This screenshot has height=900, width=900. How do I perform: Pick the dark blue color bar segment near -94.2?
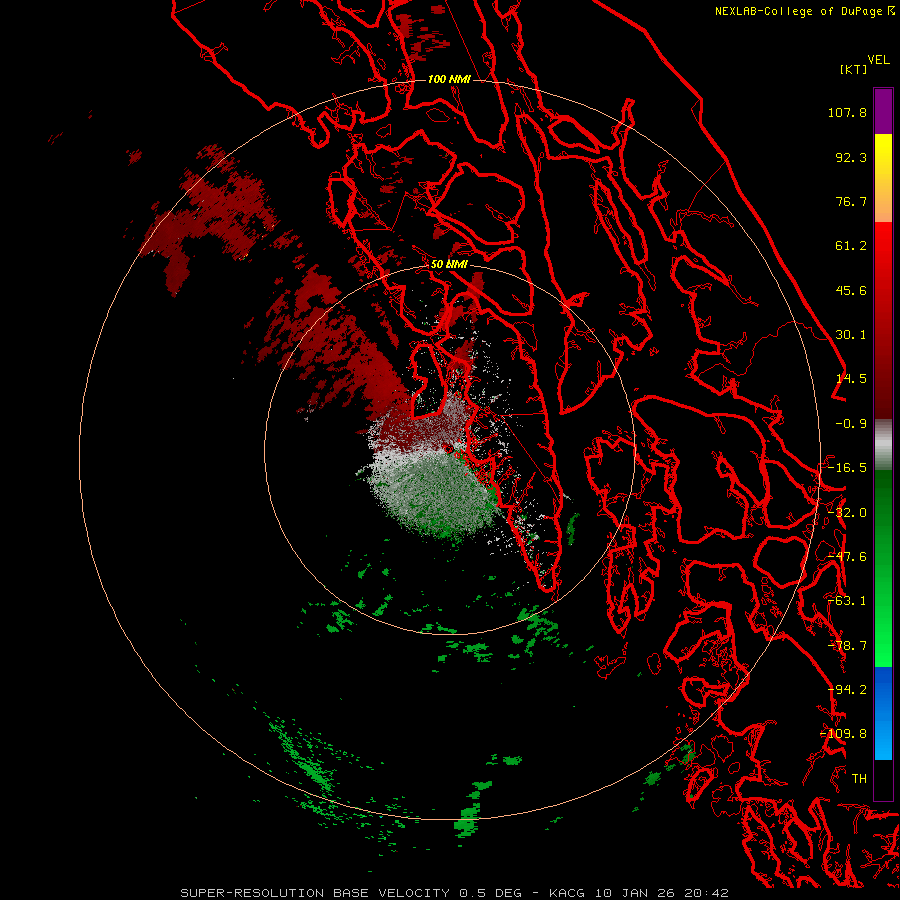(x=883, y=689)
